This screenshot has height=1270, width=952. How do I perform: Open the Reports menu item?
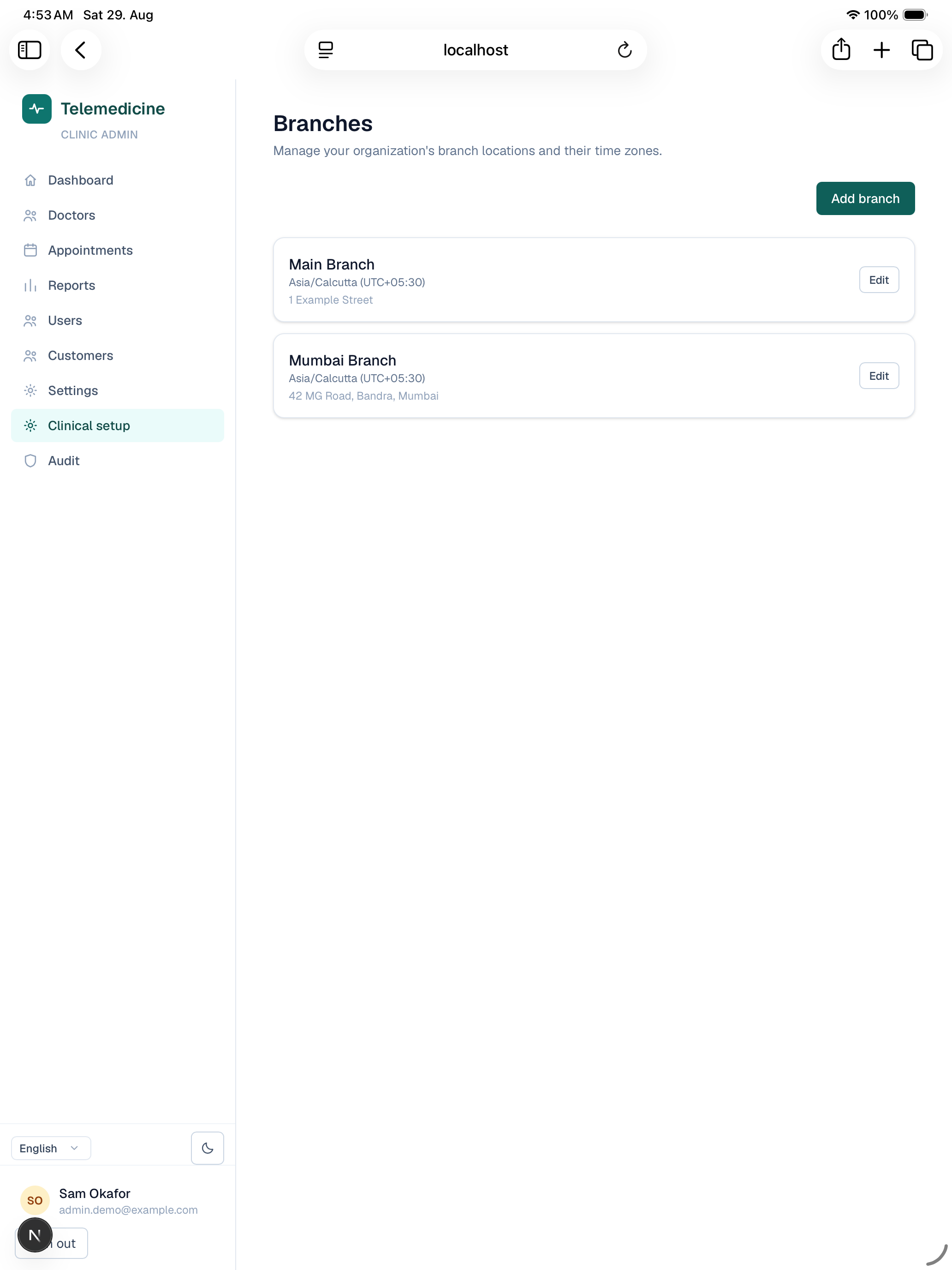pyautogui.click(x=117, y=285)
